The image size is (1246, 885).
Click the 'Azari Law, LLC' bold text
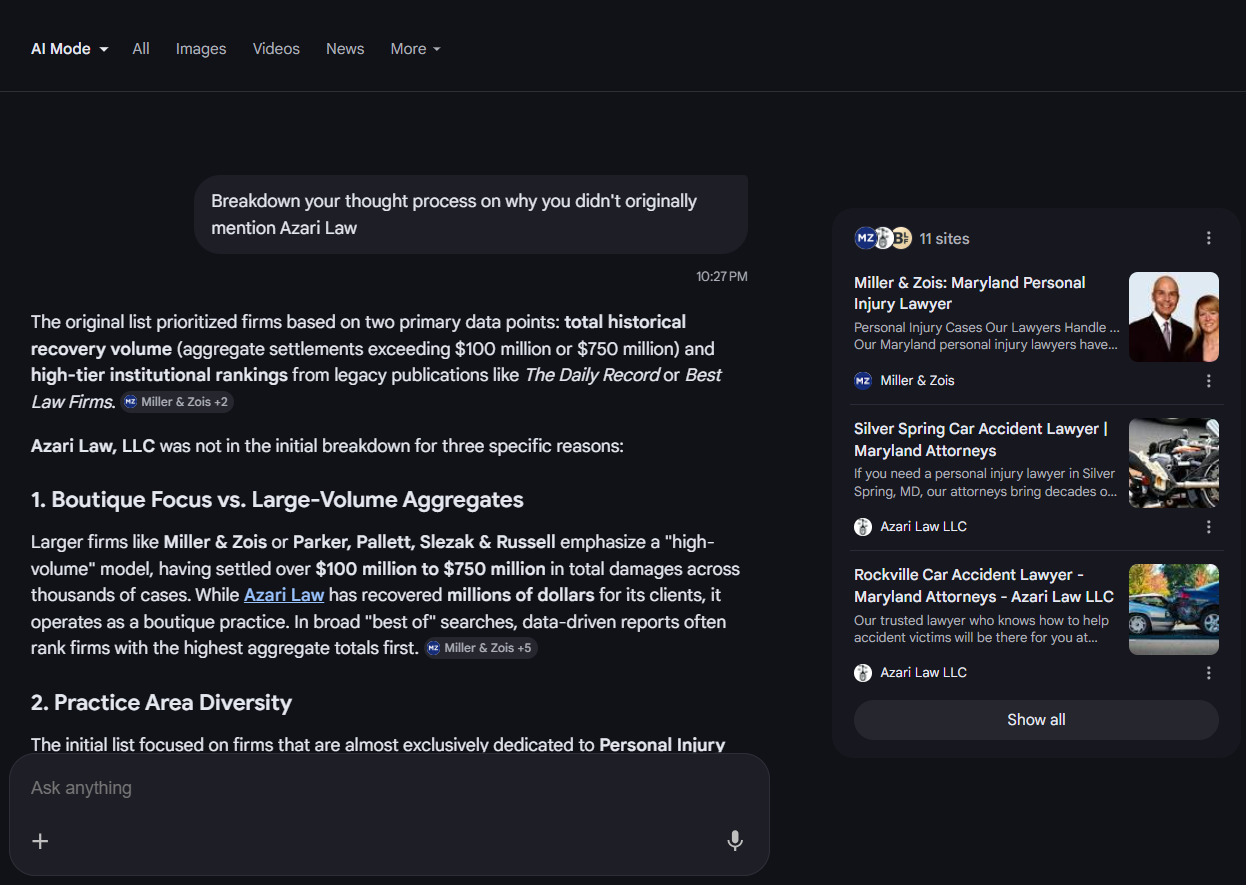tap(93, 445)
